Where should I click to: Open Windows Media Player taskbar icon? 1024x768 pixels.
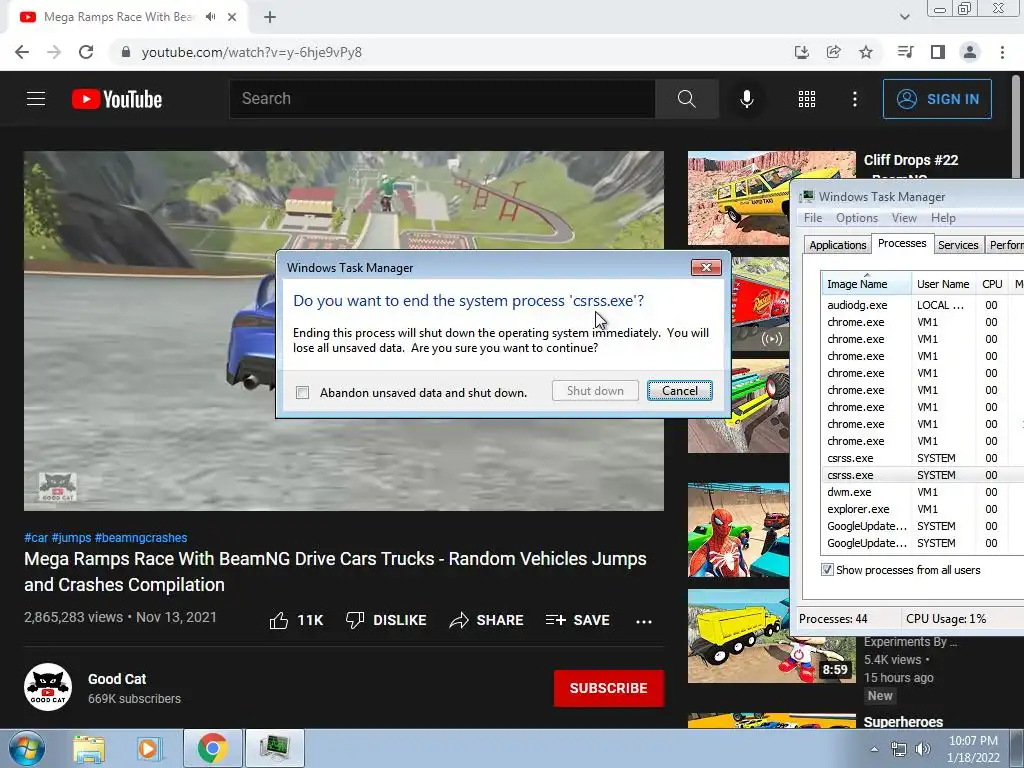[148, 748]
